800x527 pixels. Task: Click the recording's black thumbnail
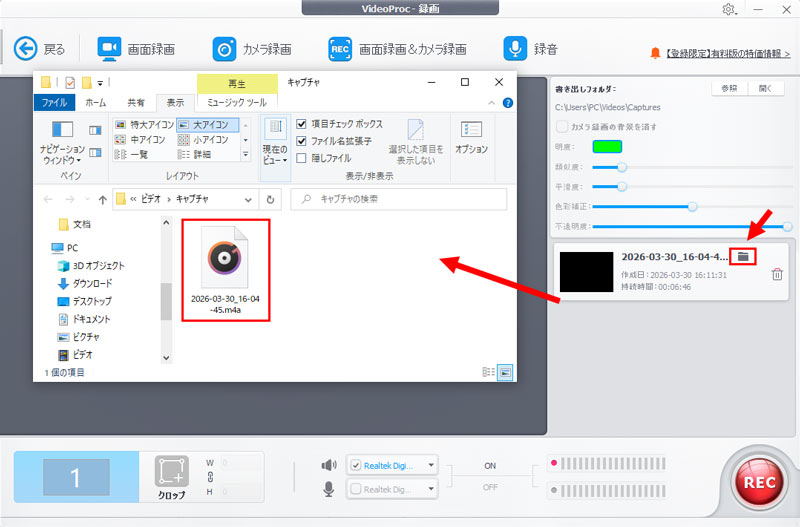586,272
